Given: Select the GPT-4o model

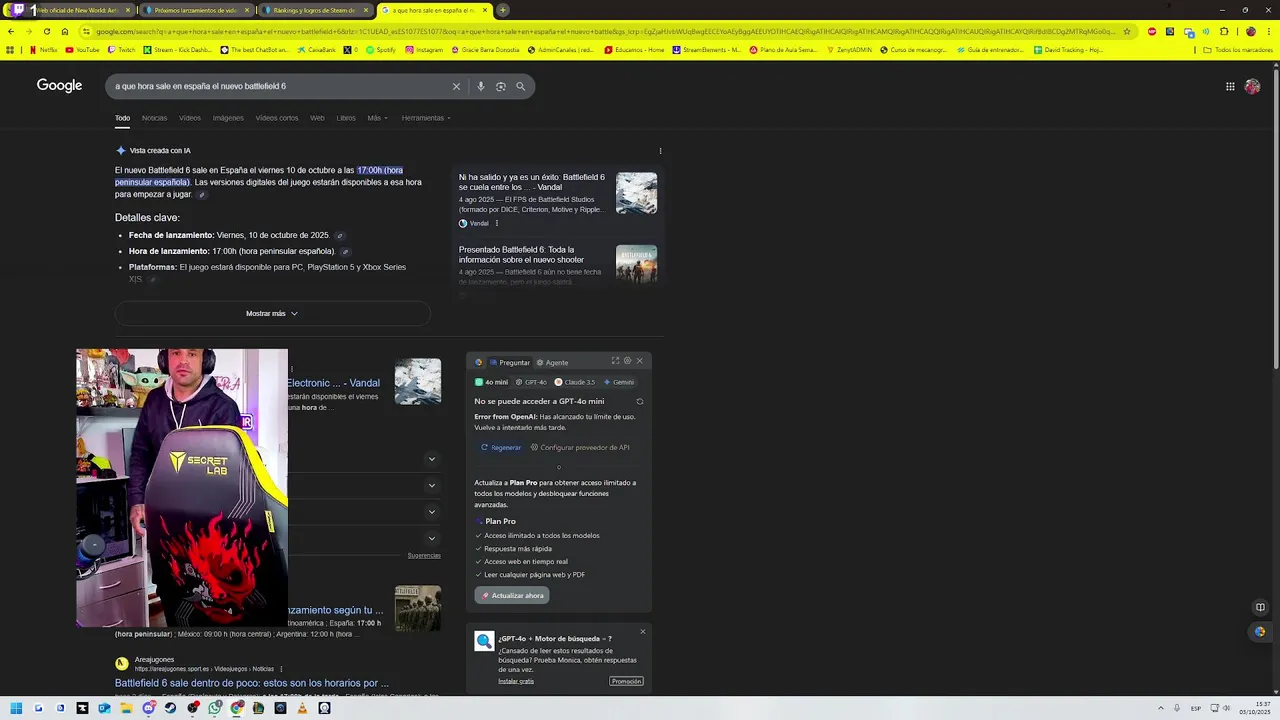Looking at the screenshot, I should 531,382.
